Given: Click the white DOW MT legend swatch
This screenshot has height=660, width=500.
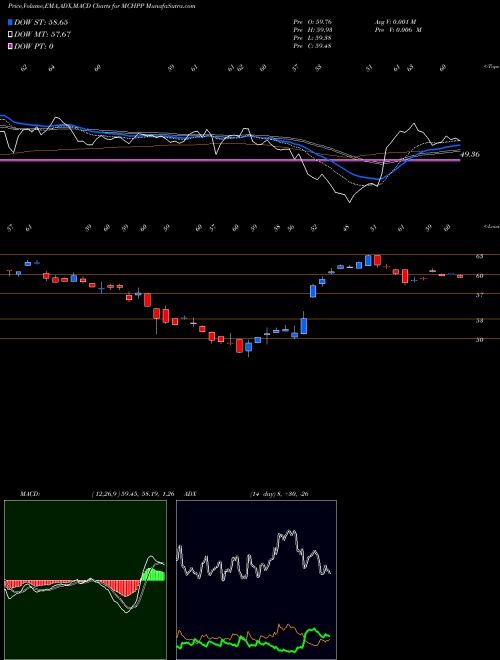Looking at the screenshot, I should [10, 35].
